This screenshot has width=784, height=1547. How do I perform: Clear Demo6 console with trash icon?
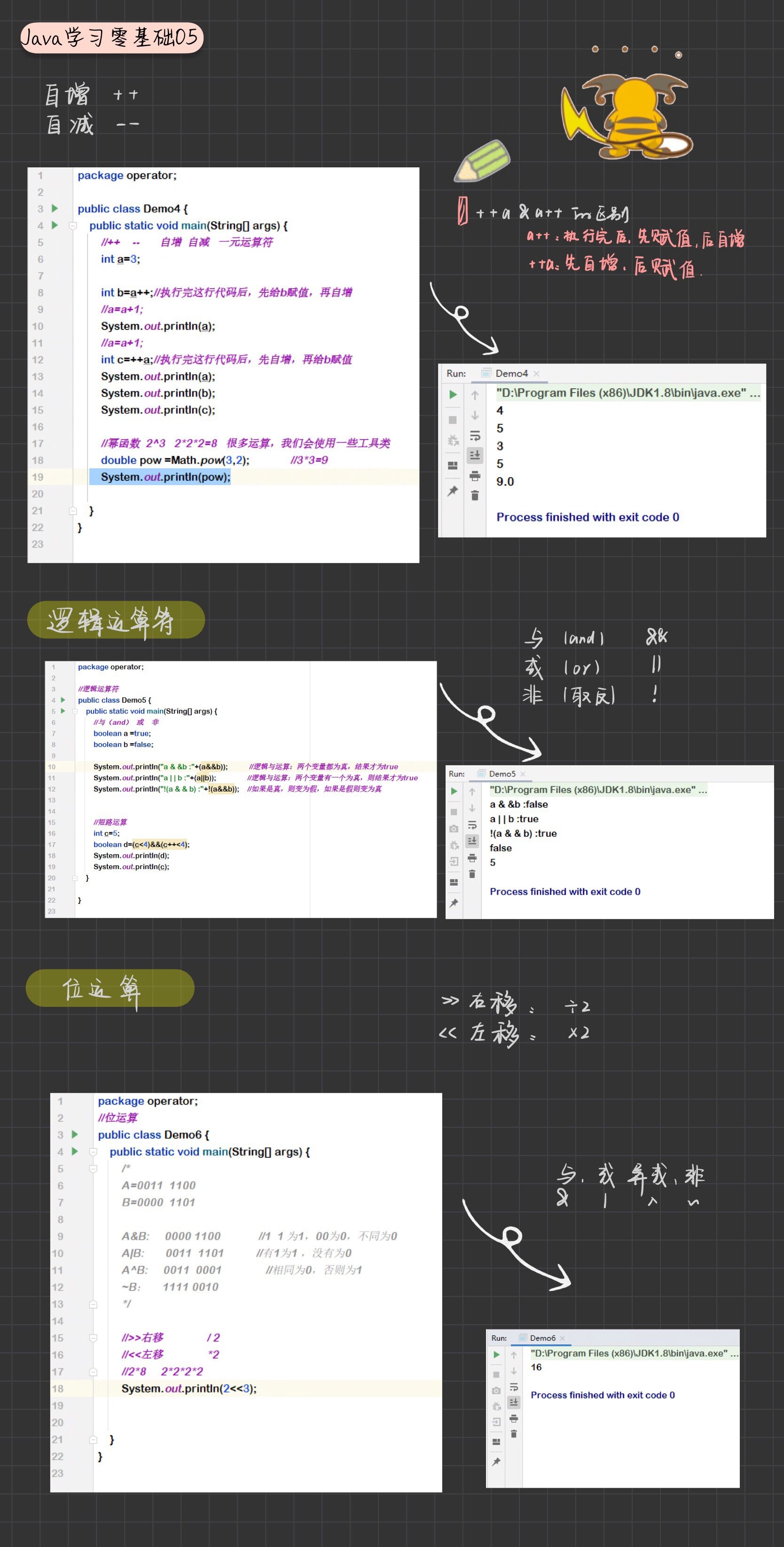(x=514, y=1434)
